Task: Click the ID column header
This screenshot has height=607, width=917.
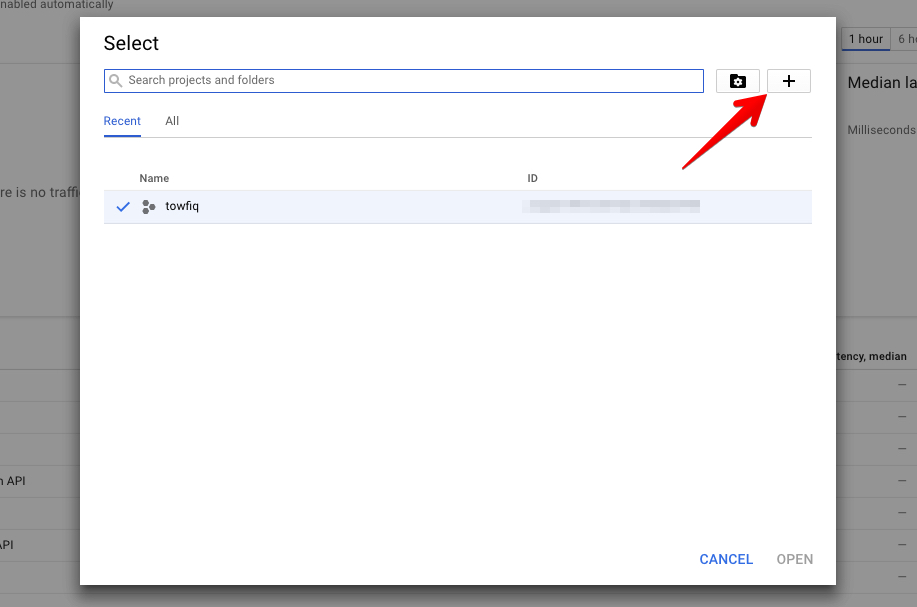Action: click(x=533, y=178)
